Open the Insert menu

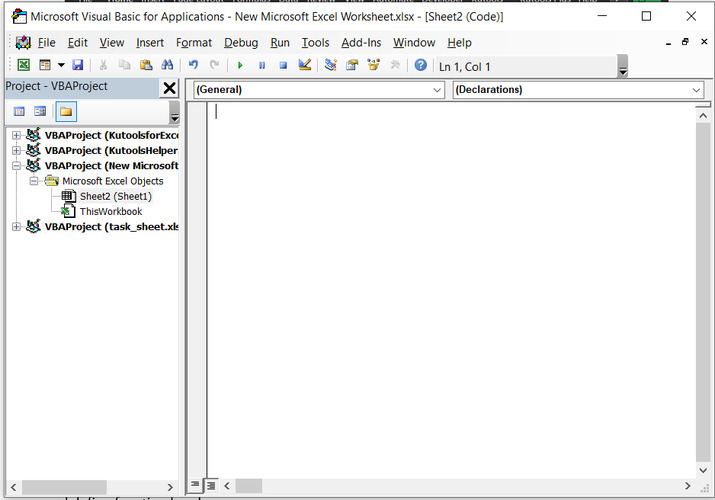click(x=150, y=43)
